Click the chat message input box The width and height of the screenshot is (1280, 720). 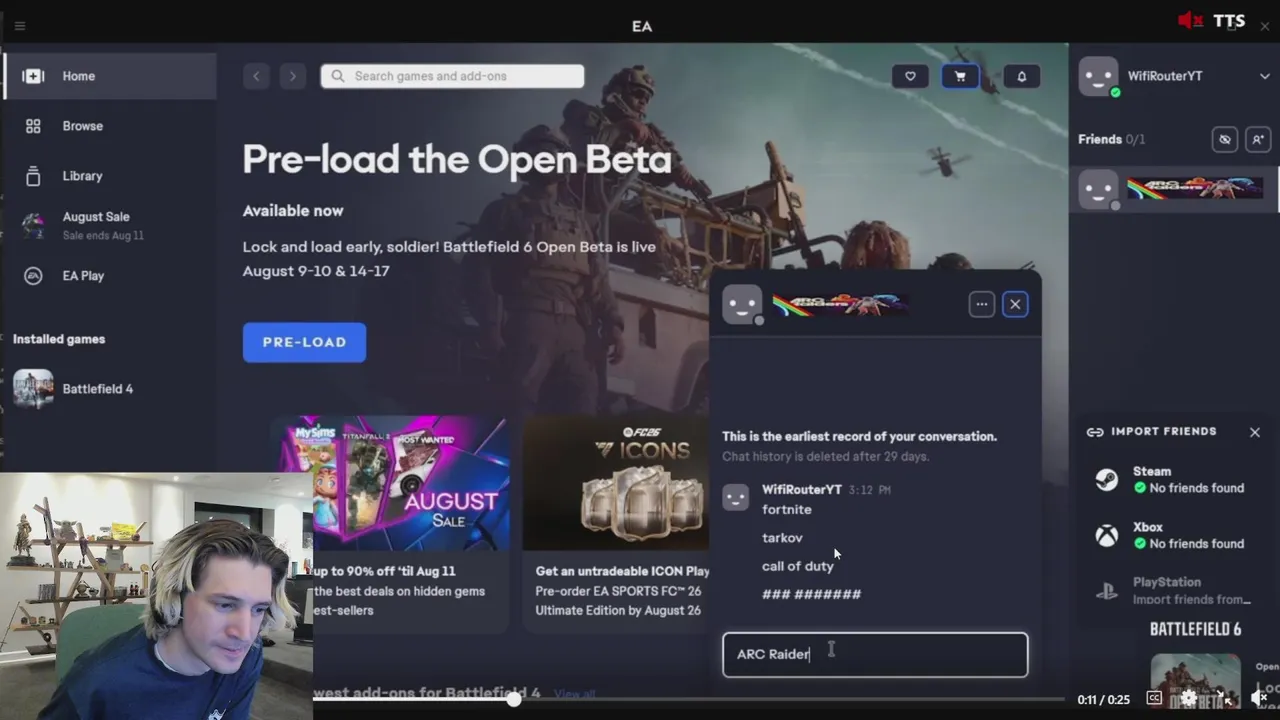pos(875,654)
